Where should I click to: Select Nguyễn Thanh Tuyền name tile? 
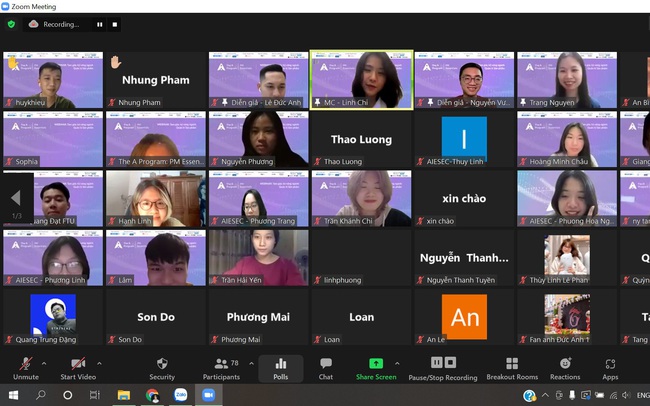click(x=464, y=258)
